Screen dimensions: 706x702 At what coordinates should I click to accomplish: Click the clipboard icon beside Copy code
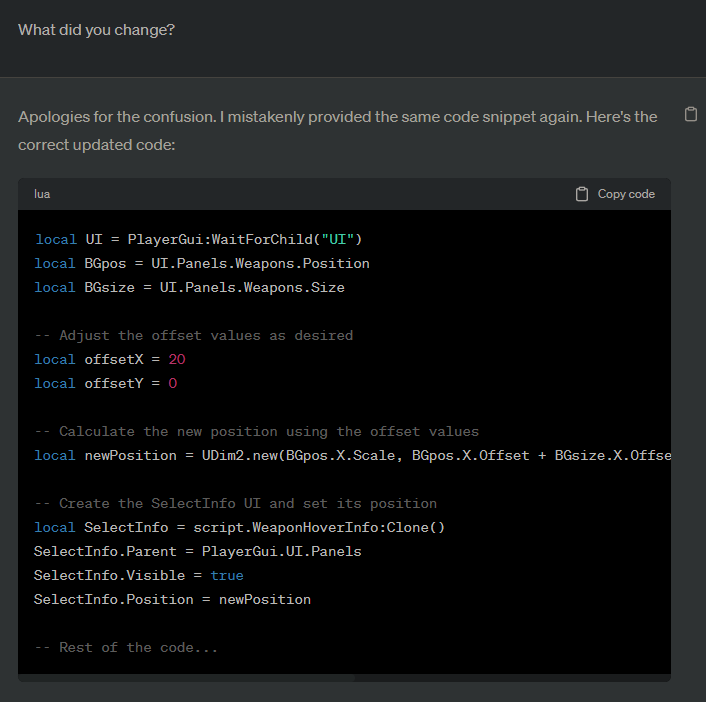point(582,194)
